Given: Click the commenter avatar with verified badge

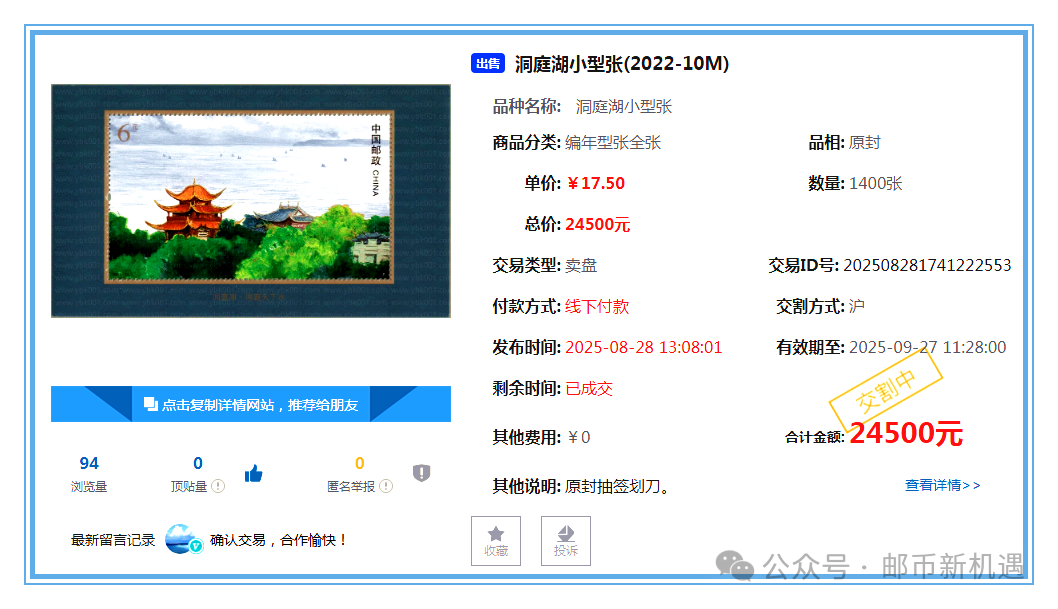Looking at the screenshot, I should (184, 539).
